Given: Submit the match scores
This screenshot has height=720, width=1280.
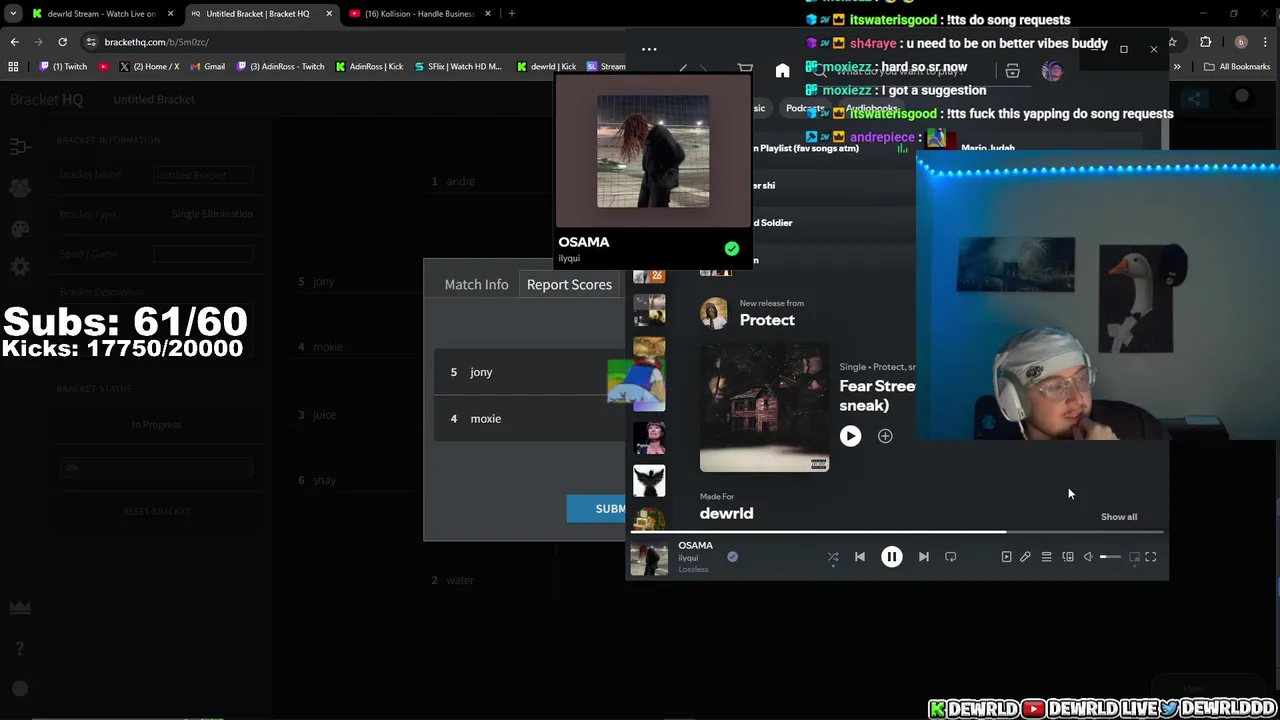Looking at the screenshot, I should (x=596, y=509).
